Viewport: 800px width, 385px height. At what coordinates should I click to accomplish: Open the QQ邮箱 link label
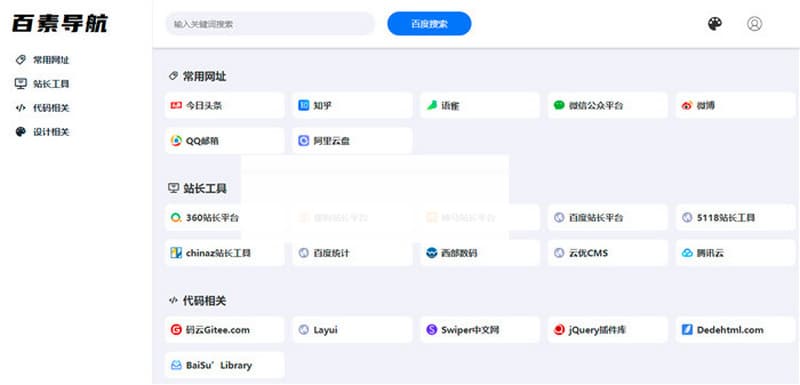pos(202,141)
